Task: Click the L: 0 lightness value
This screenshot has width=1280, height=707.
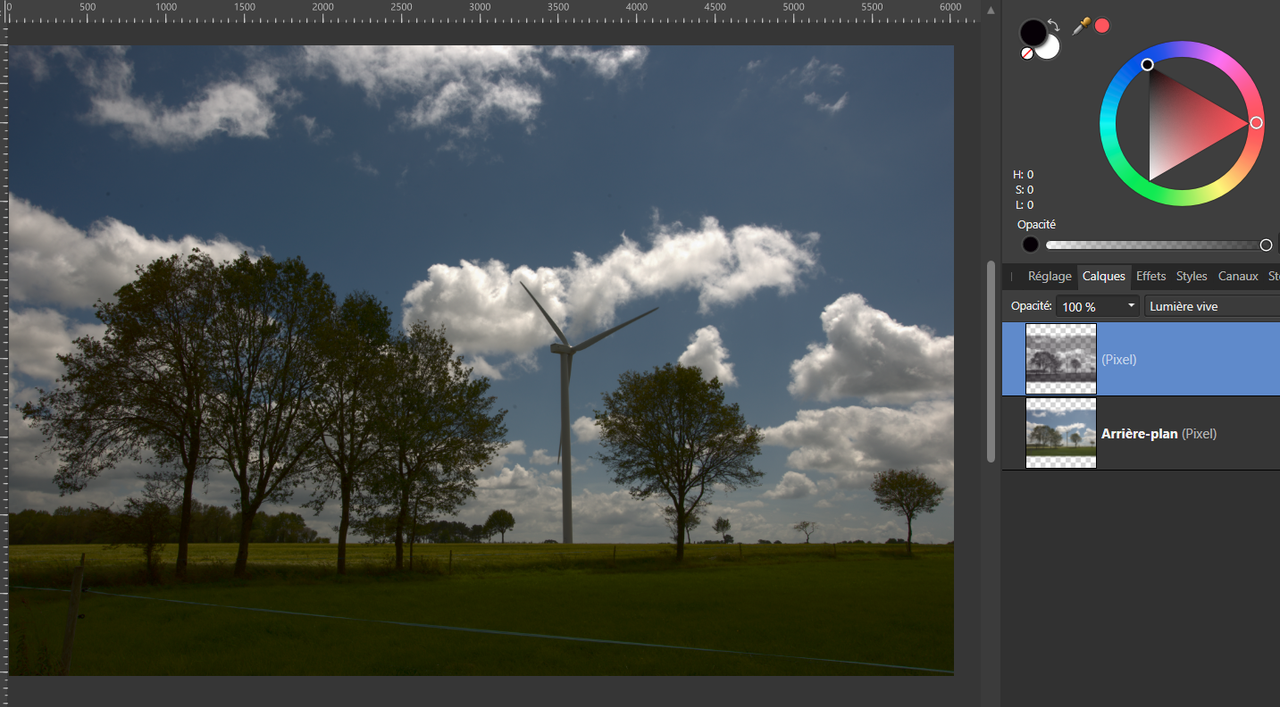Action: pyautogui.click(x=1023, y=205)
